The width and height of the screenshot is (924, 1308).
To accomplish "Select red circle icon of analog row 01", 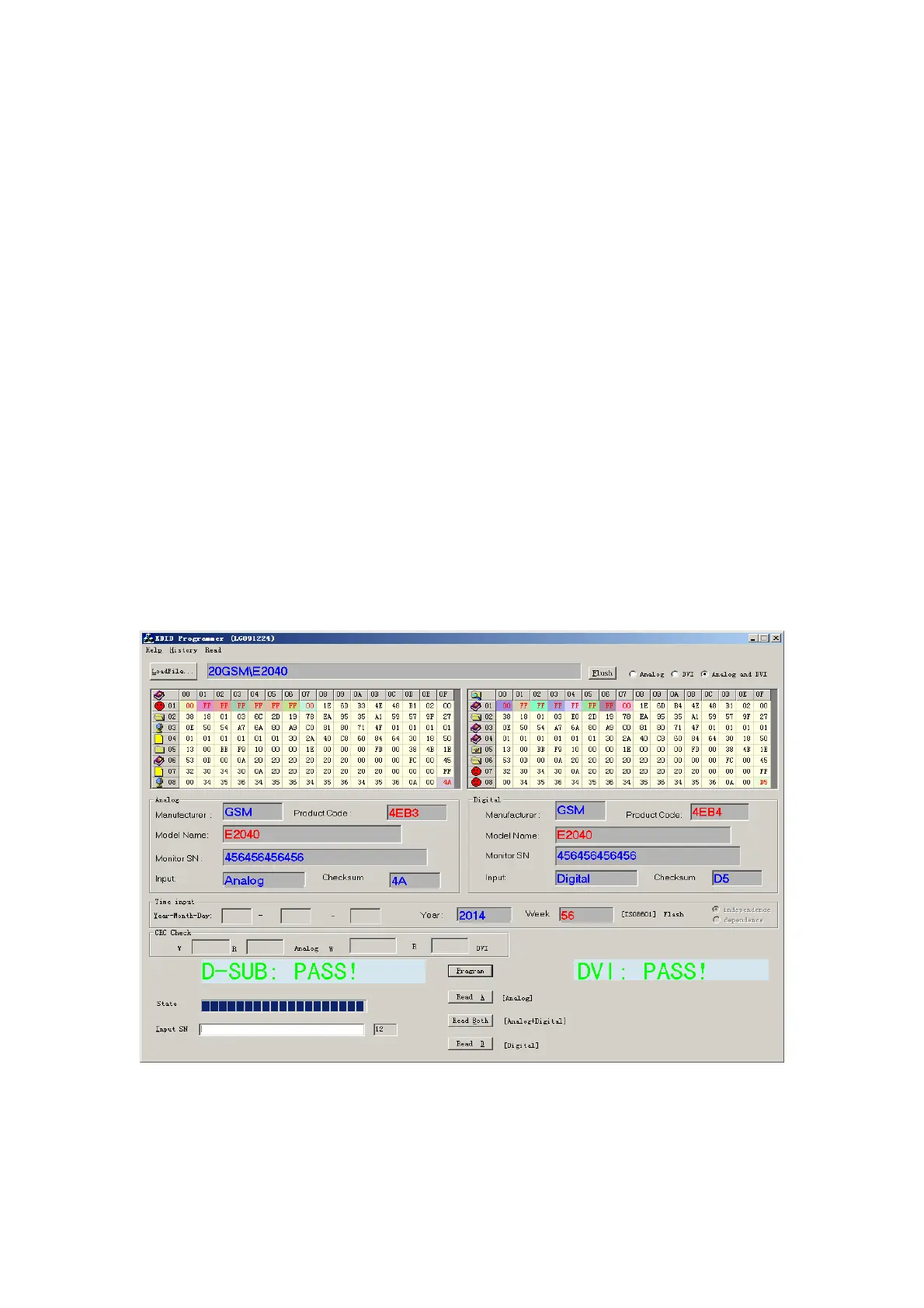I will [x=159, y=706].
